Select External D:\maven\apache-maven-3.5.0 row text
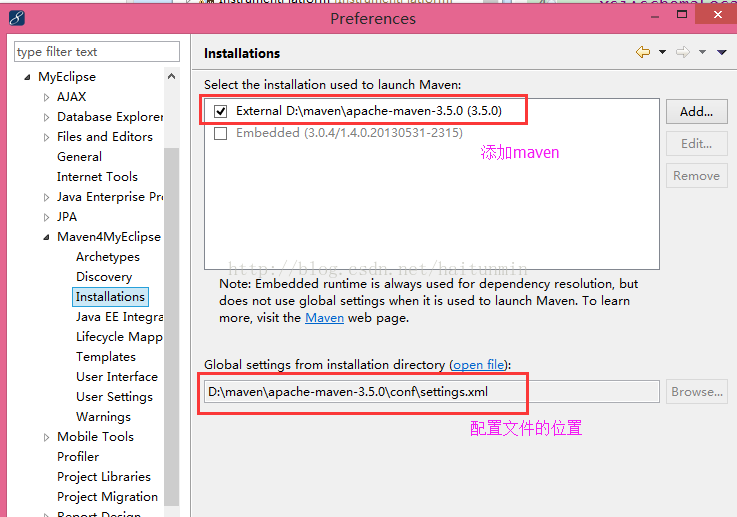 click(x=369, y=111)
